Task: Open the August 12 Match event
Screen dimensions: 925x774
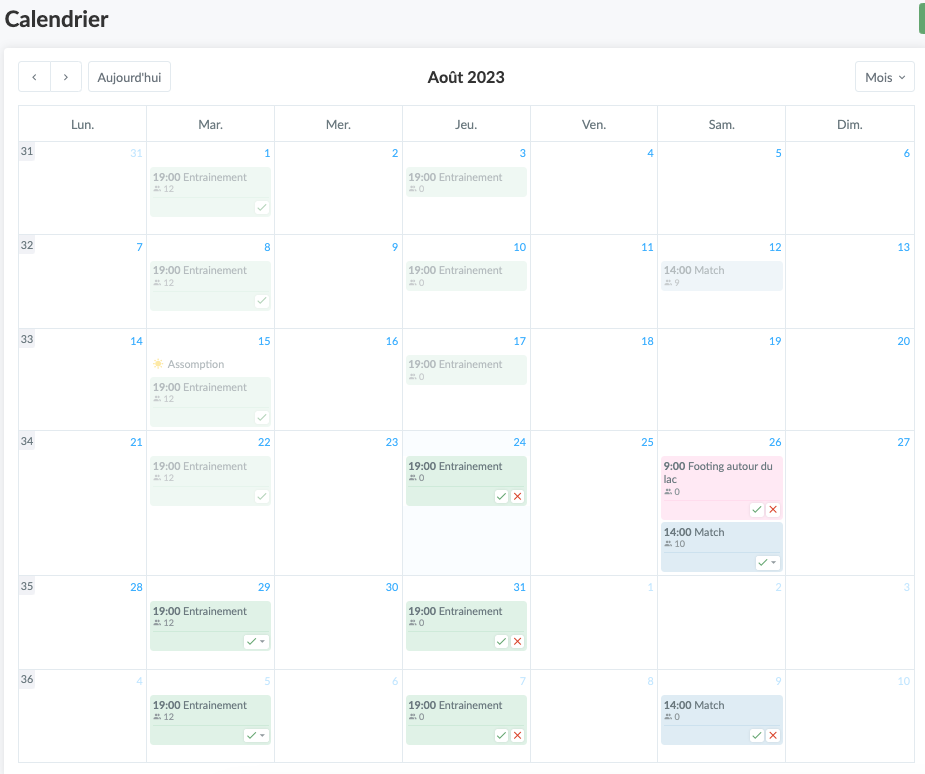Action: tap(721, 275)
